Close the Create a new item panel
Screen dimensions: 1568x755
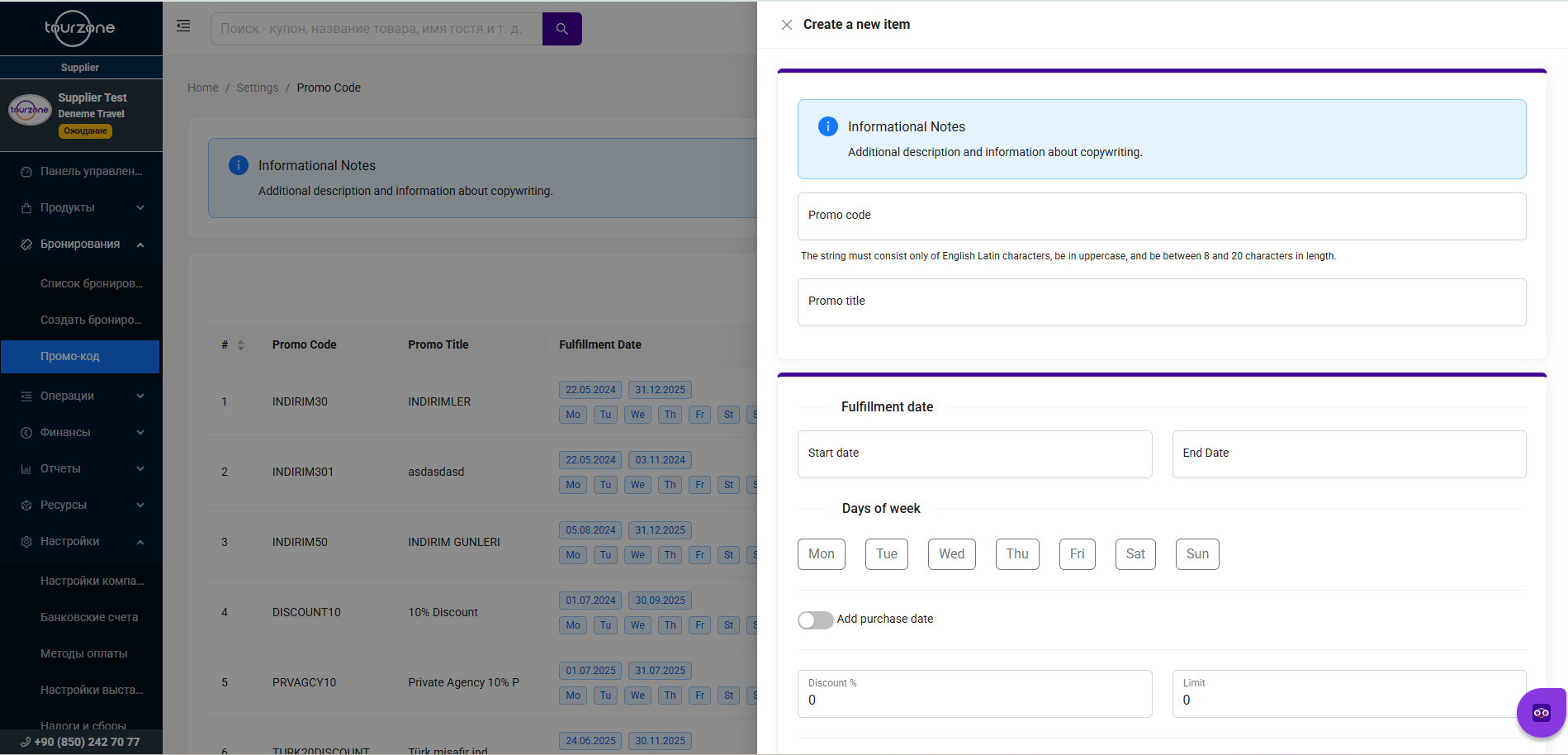pyautogui.click(x=786, y=25)
